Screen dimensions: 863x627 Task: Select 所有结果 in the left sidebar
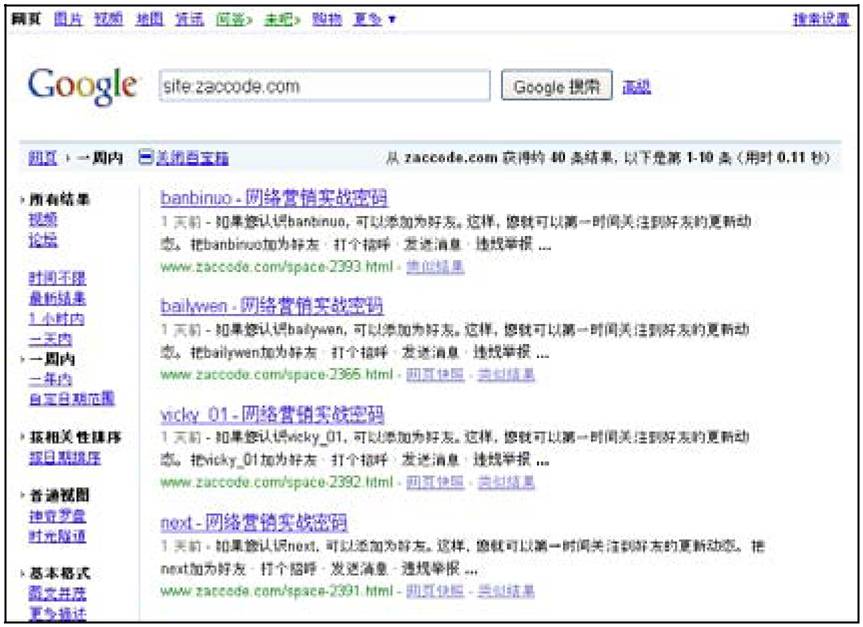tap(59, 199)
